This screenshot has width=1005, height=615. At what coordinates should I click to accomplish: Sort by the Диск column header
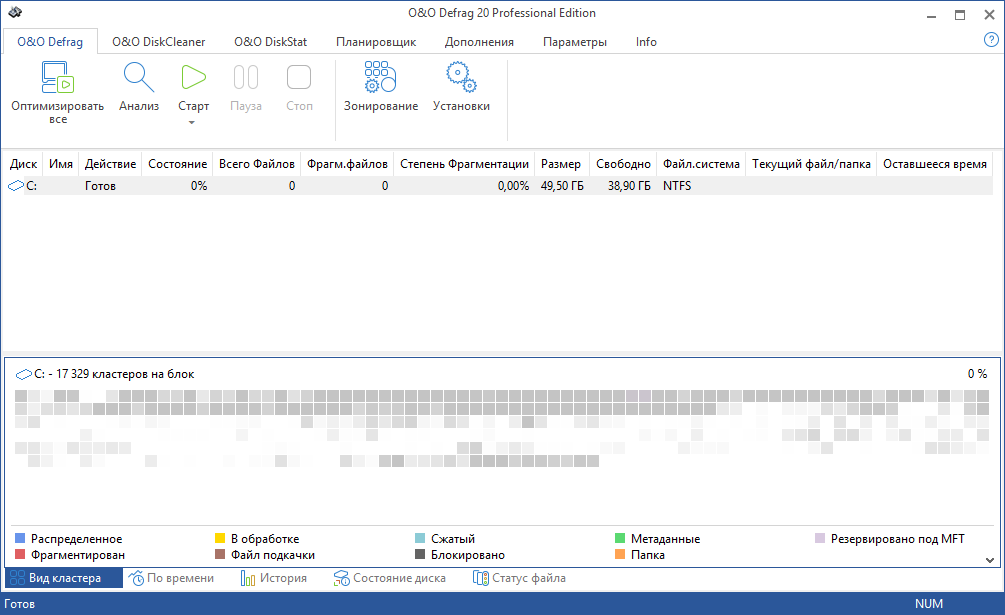click(23, 164)
